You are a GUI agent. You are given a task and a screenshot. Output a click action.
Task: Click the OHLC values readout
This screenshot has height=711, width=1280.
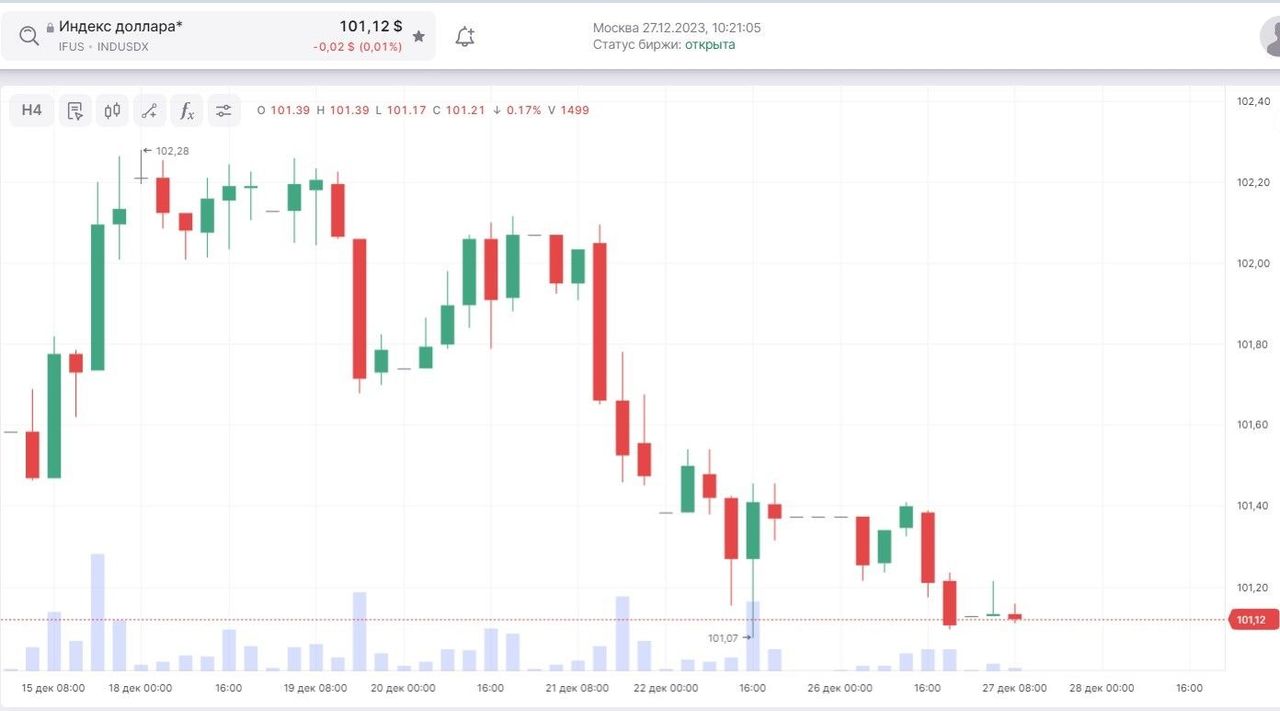423,110
